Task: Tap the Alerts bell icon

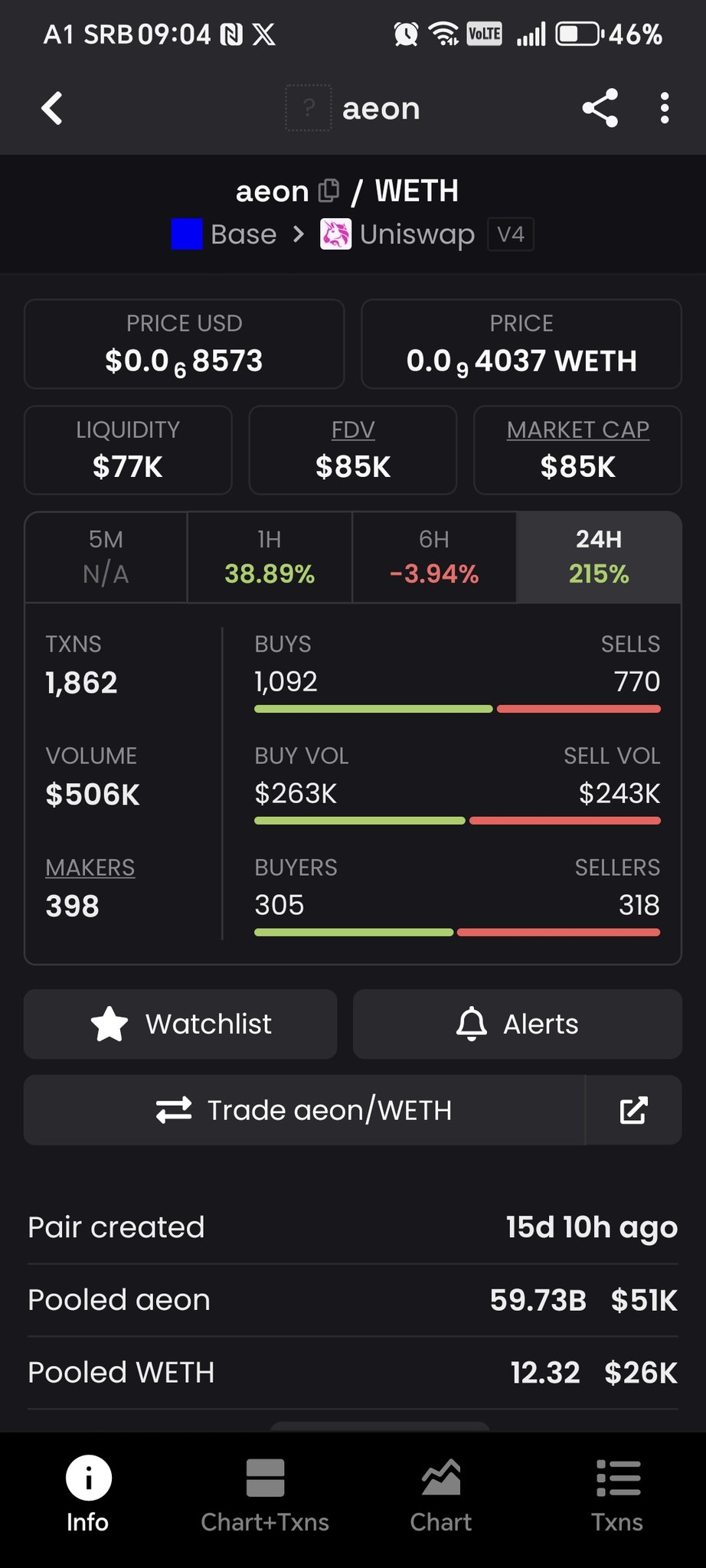Action: (x=472, y=1024)
